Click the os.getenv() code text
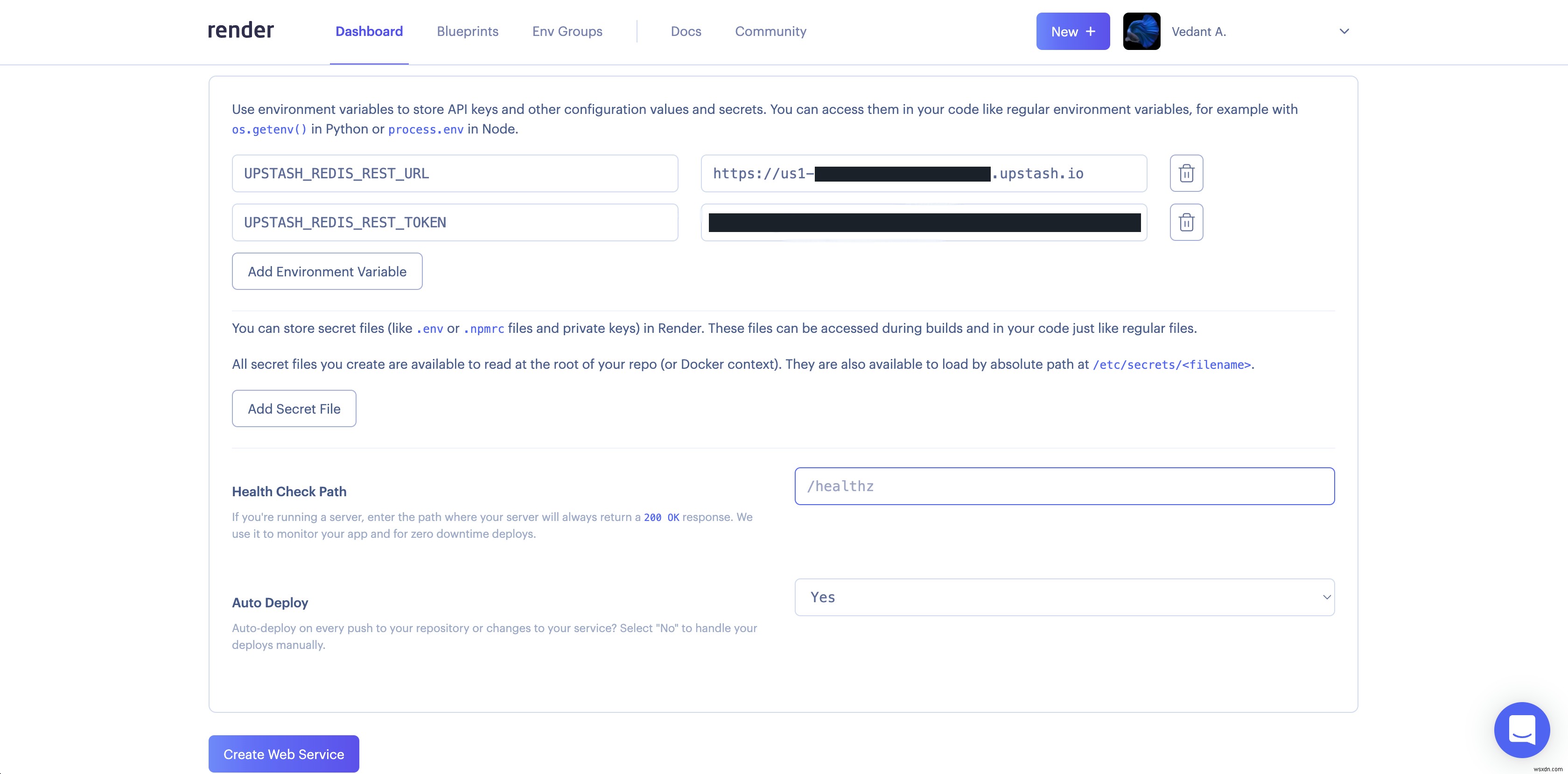The width and height of the screenshot is (1568, 774). (x=270, y=129)
